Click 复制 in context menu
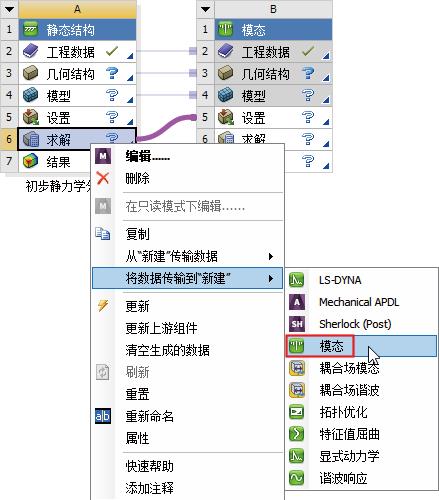The height and width of the screenshot is (500, 439). [187, 234]
